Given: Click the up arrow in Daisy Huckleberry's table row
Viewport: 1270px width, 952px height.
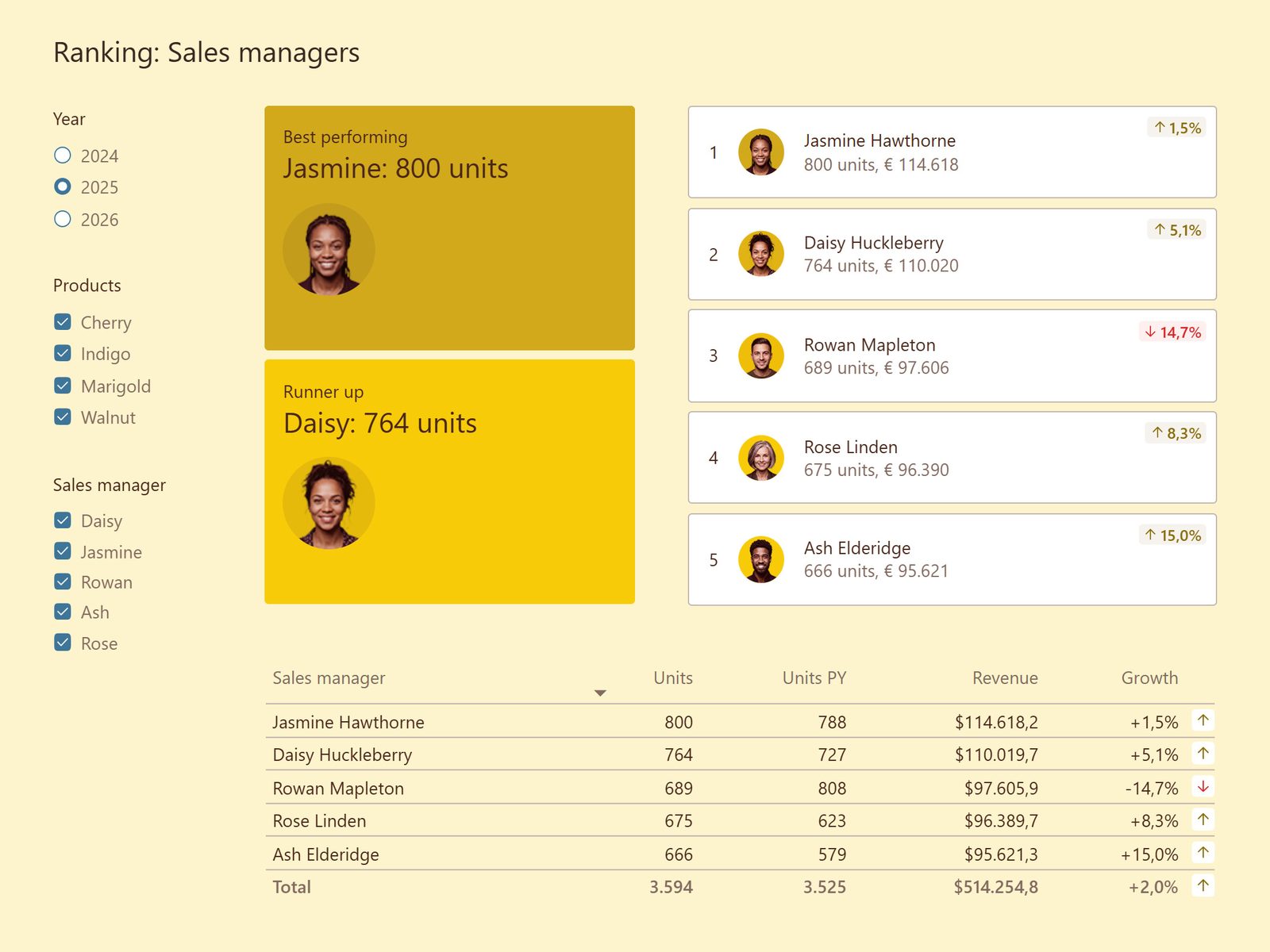Looking at the screenshot, I should coord(1203,754).
